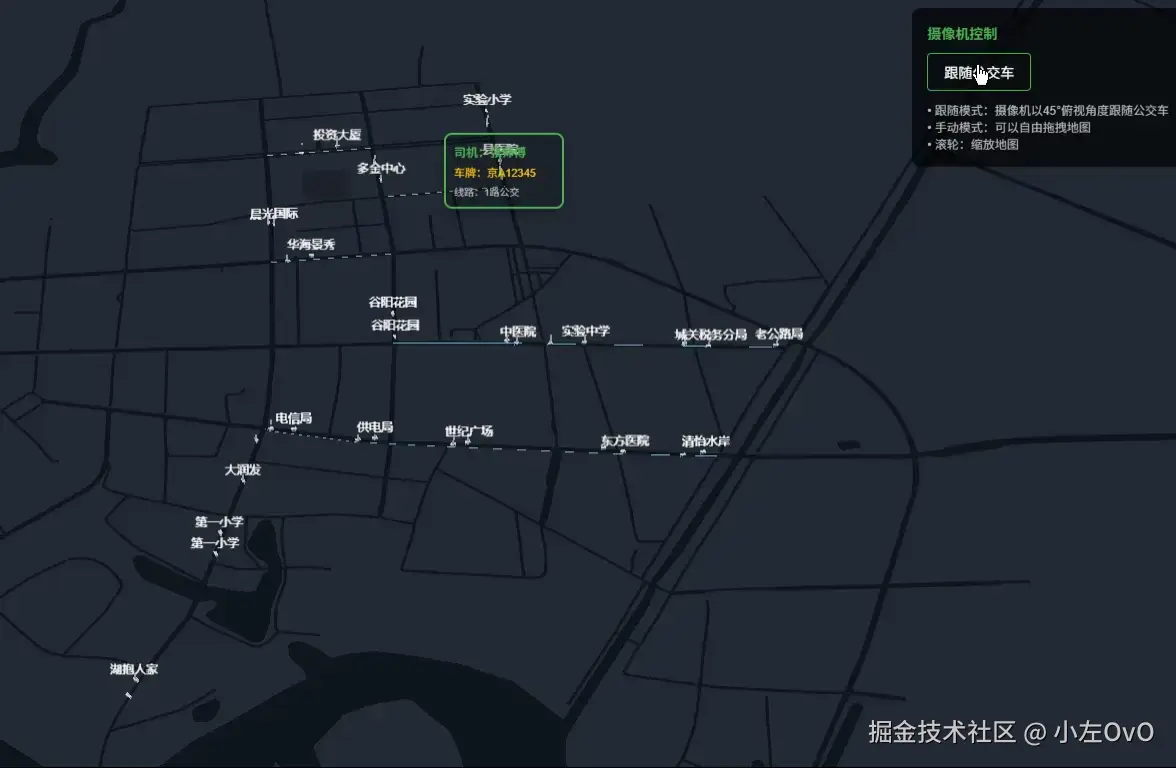Select the 湖润人家 map label

coord(133,667)
